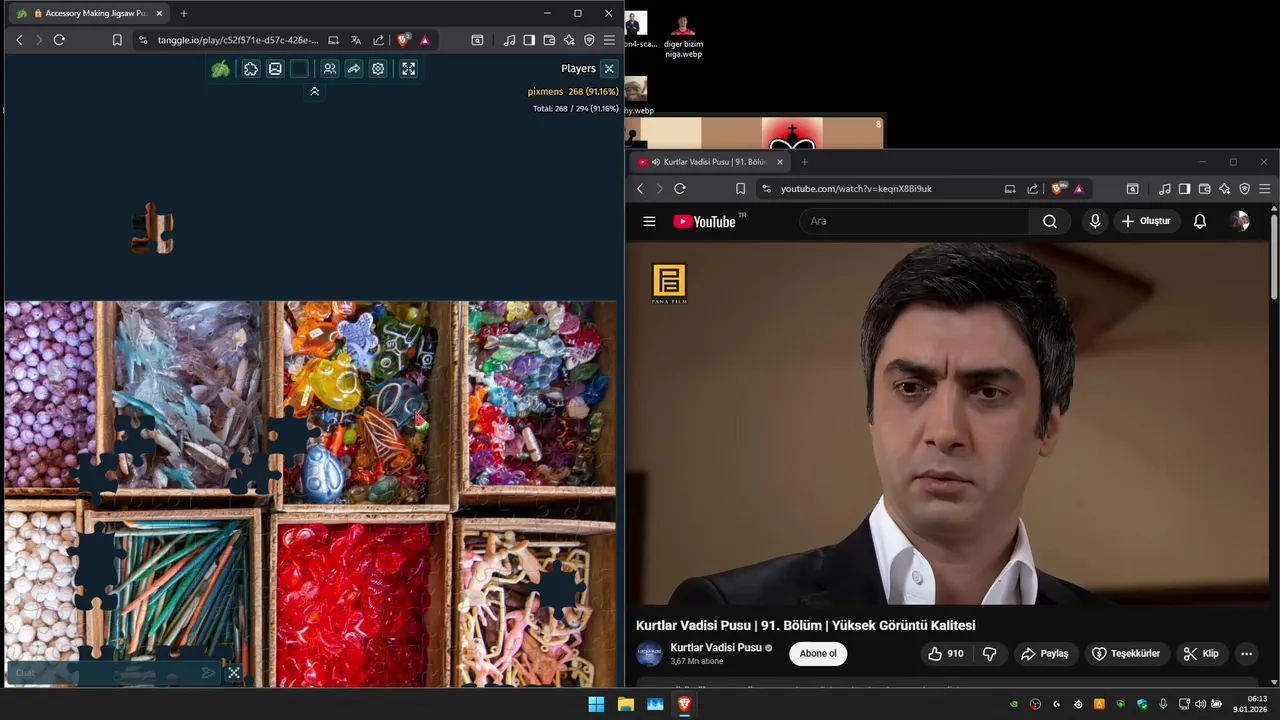Go back in the Tanggle browser window
This screenshot has height=720, width=1280.
click(x=19, y=40)
